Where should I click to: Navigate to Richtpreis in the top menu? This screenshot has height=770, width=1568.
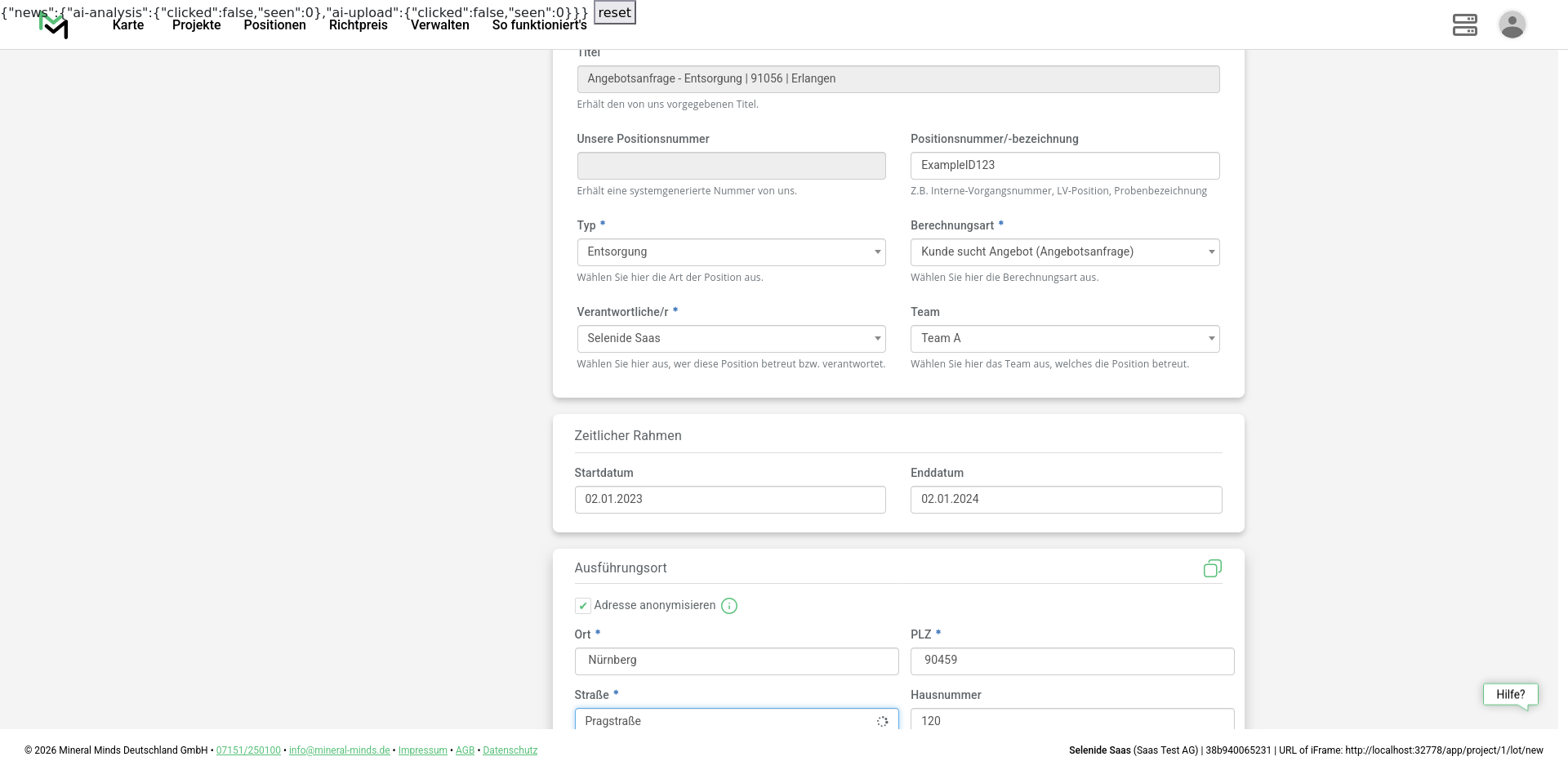tap(358, 25)
